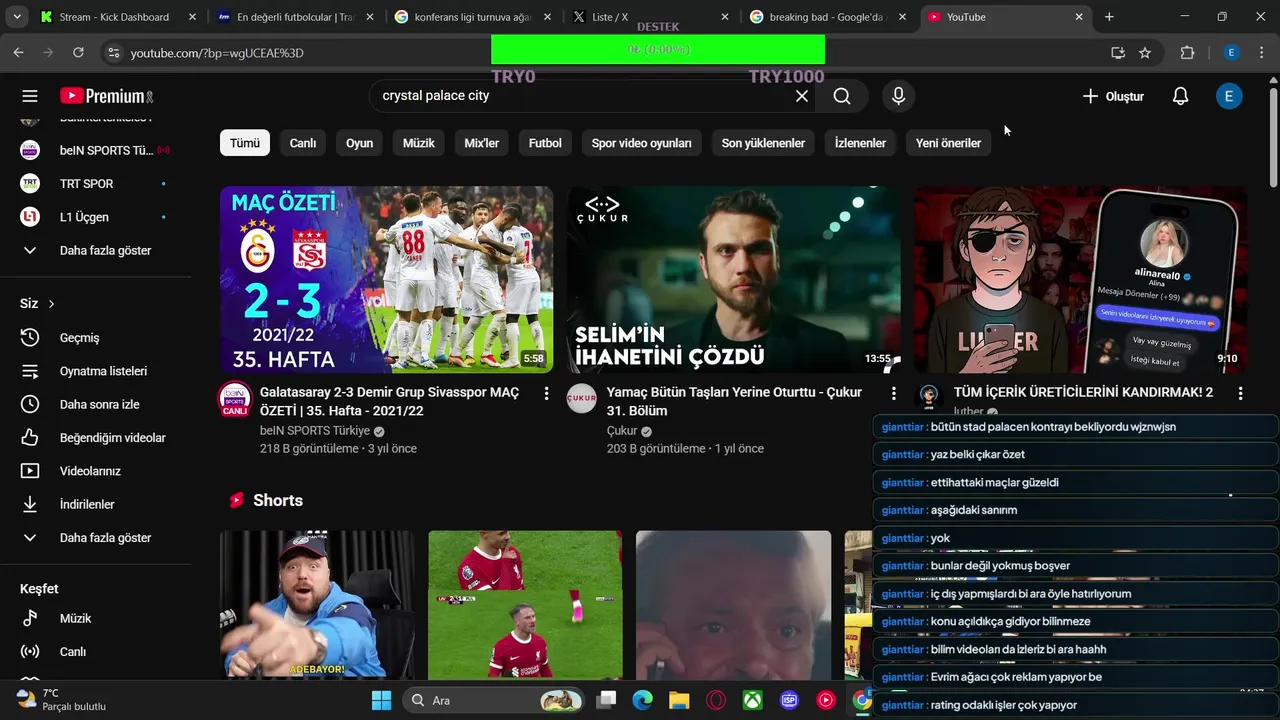Open the notifications bell
Viewport: 1280px width, 720px height.
click(1180, 96)
